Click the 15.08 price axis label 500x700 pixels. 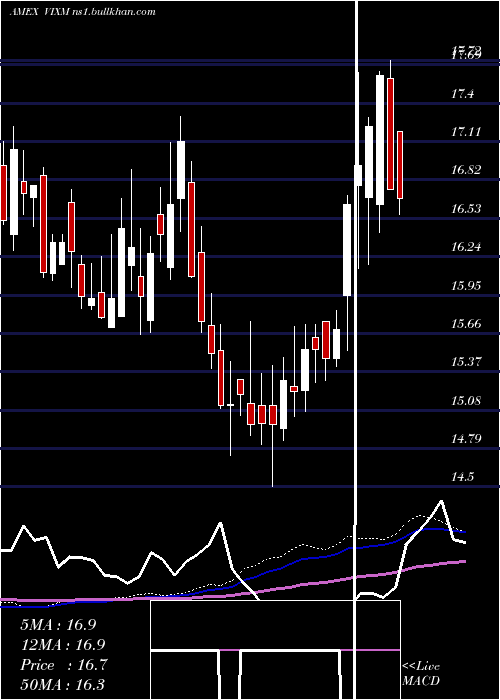point(466,400)
